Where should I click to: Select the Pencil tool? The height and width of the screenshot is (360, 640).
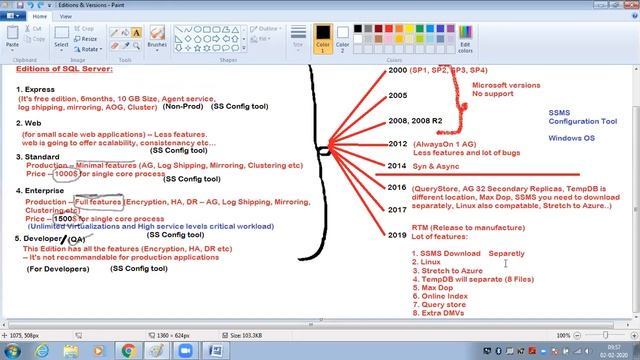pos(115,33)
